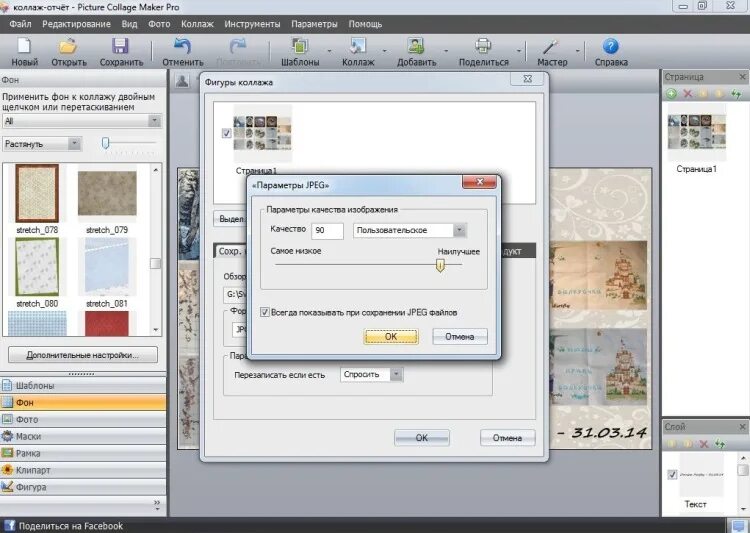Viewport: 750px width, 533px height.
Task: Toggle the Страница1 checkbox in Фигуры коллажа dialog
Action: pyautogui.click(x=227, y=133)
